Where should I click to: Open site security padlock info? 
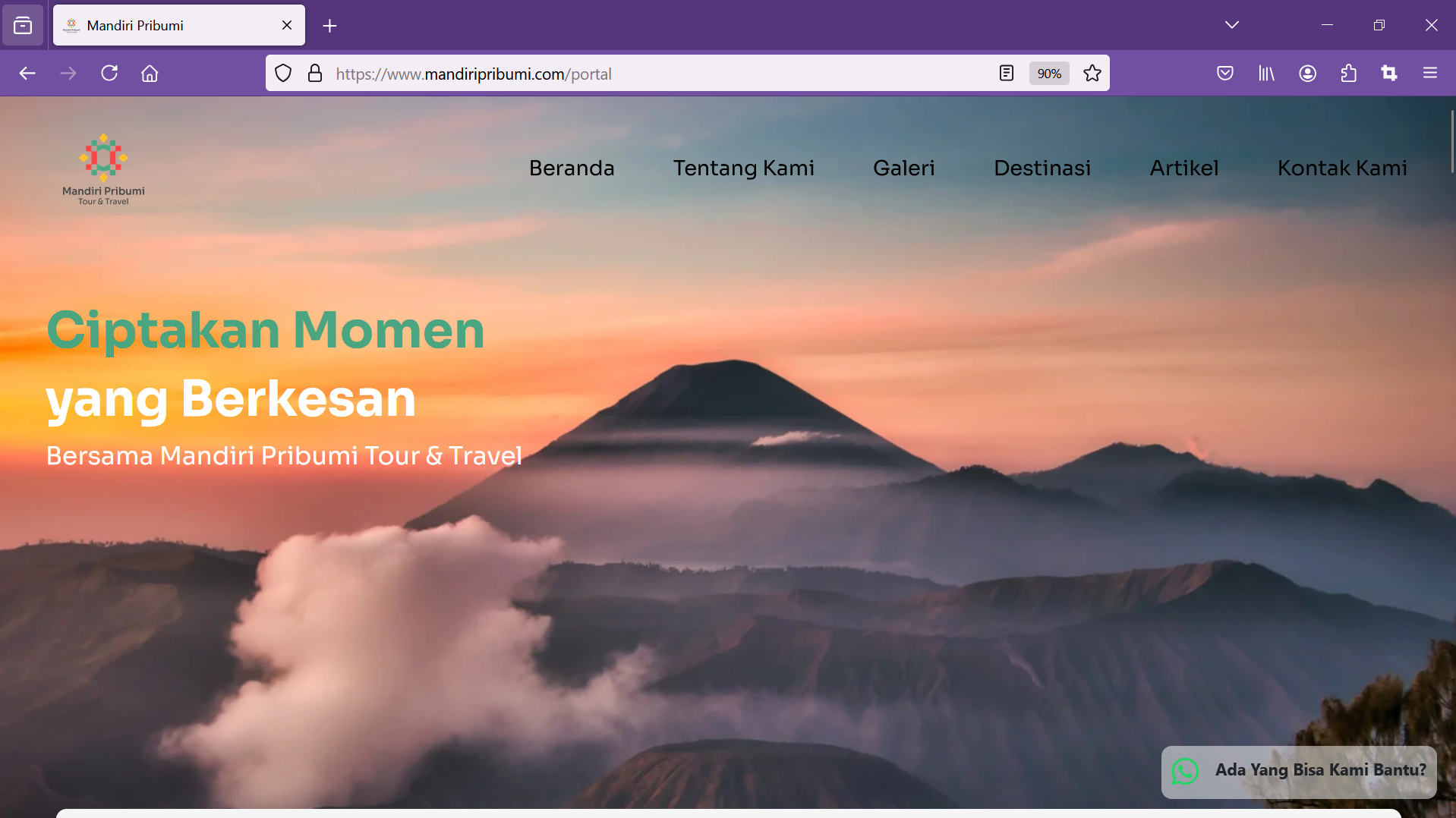315,74
